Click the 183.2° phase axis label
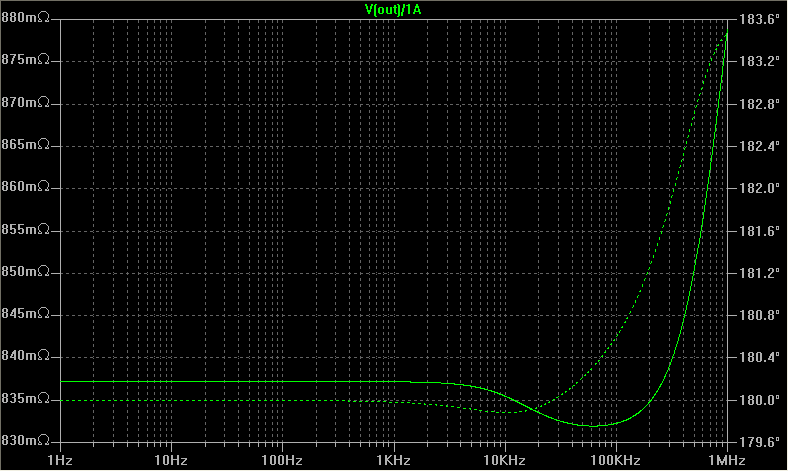Image resolution: width=789 pixels, height=471 pixels. 759,61
